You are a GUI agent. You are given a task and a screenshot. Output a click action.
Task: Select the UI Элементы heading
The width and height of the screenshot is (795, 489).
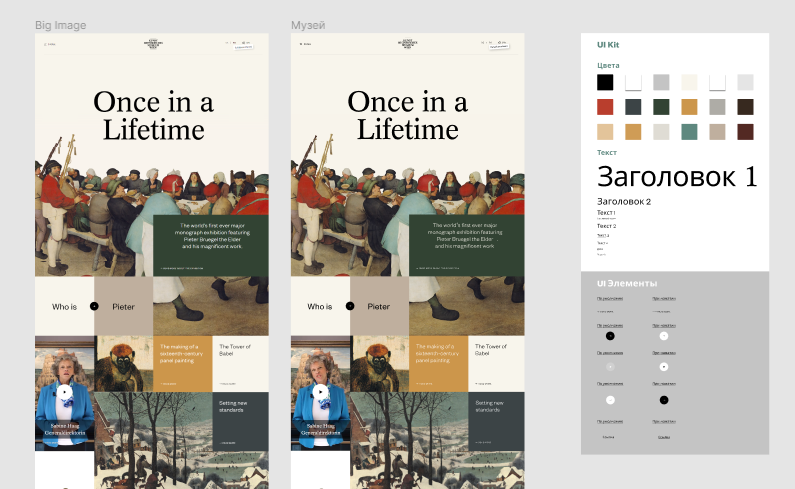[627, 284]
